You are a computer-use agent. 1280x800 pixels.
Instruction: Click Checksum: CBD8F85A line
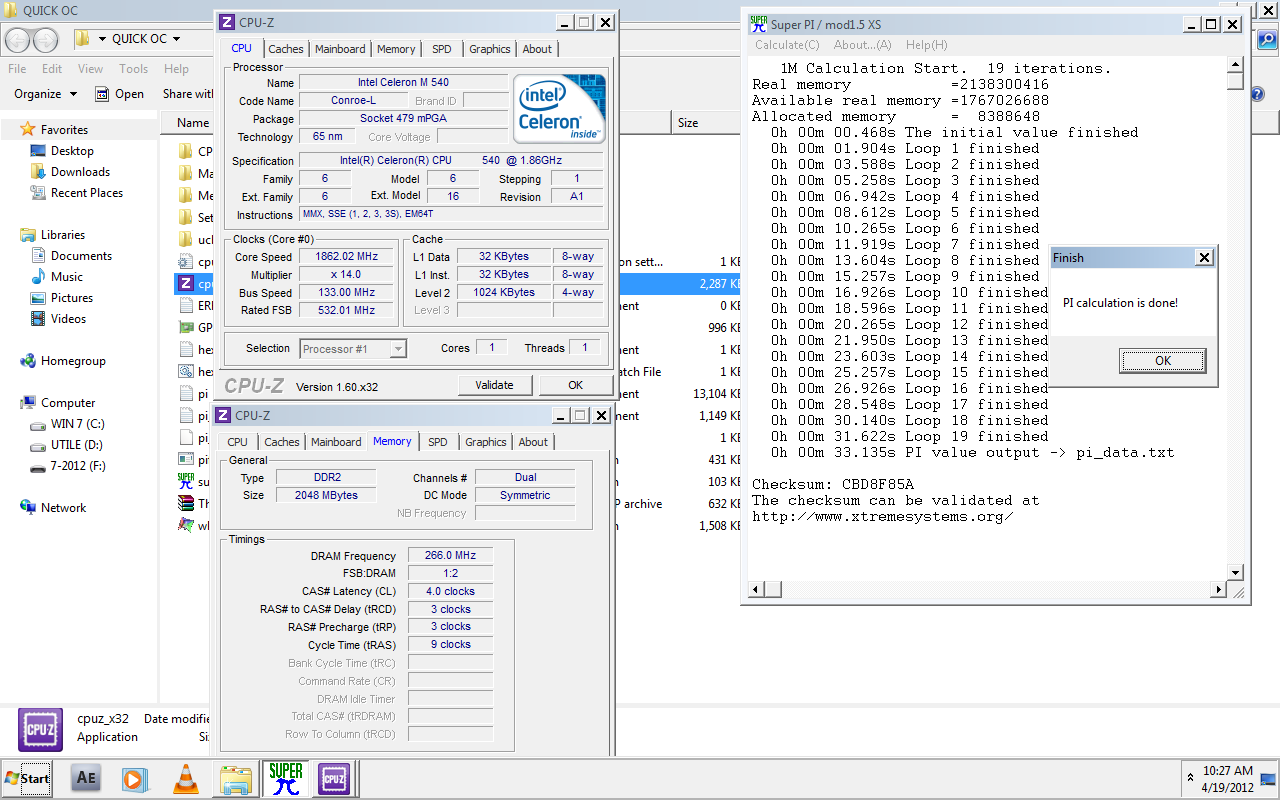tap(833, 484)
